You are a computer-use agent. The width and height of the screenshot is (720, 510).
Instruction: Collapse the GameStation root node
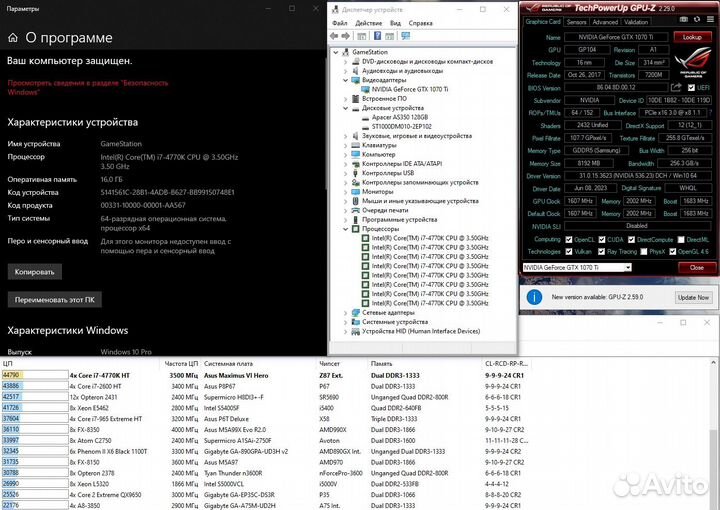(336, 52)
